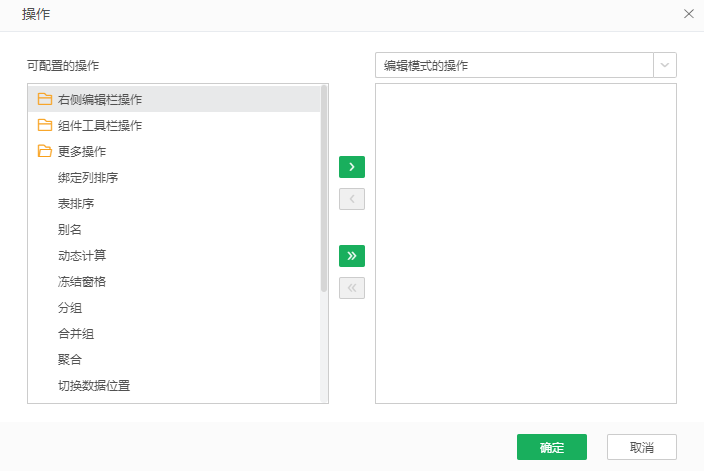704x471 pixels.
Task: Collapse the 更多操作 folder icon
Action: point(44,152)
